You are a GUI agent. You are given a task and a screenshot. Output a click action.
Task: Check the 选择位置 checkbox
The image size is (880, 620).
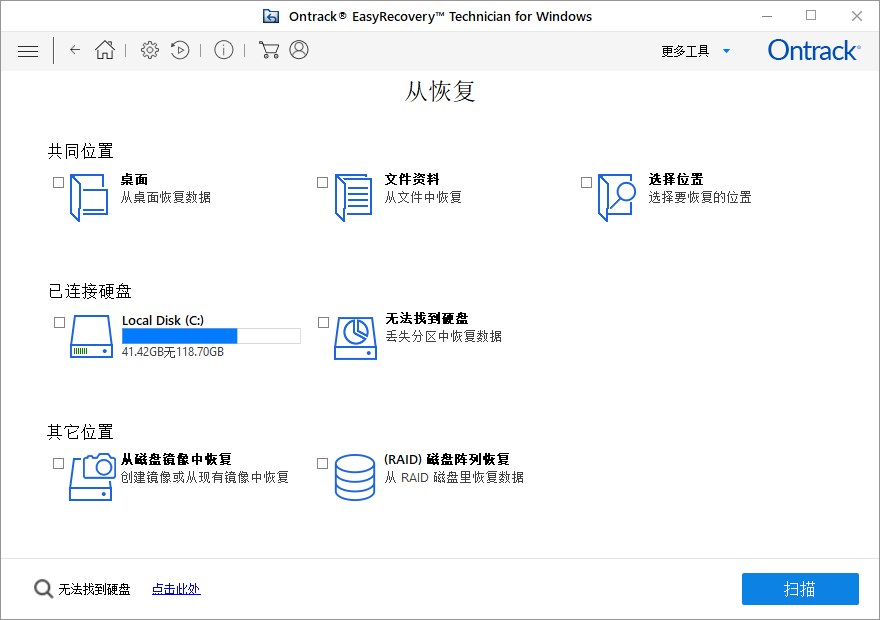coord(586,182)
